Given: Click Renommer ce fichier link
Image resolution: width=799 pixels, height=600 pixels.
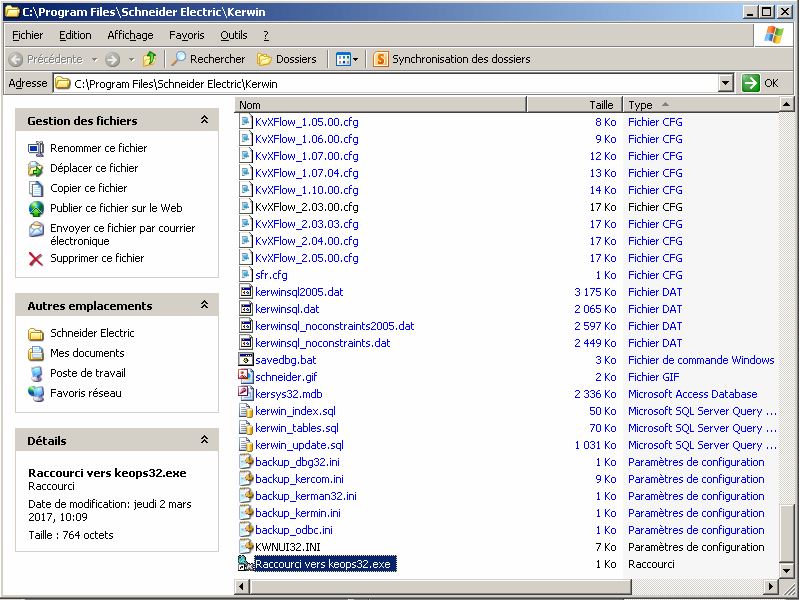Looking at the screenshot, I should (x=98, y=148).
